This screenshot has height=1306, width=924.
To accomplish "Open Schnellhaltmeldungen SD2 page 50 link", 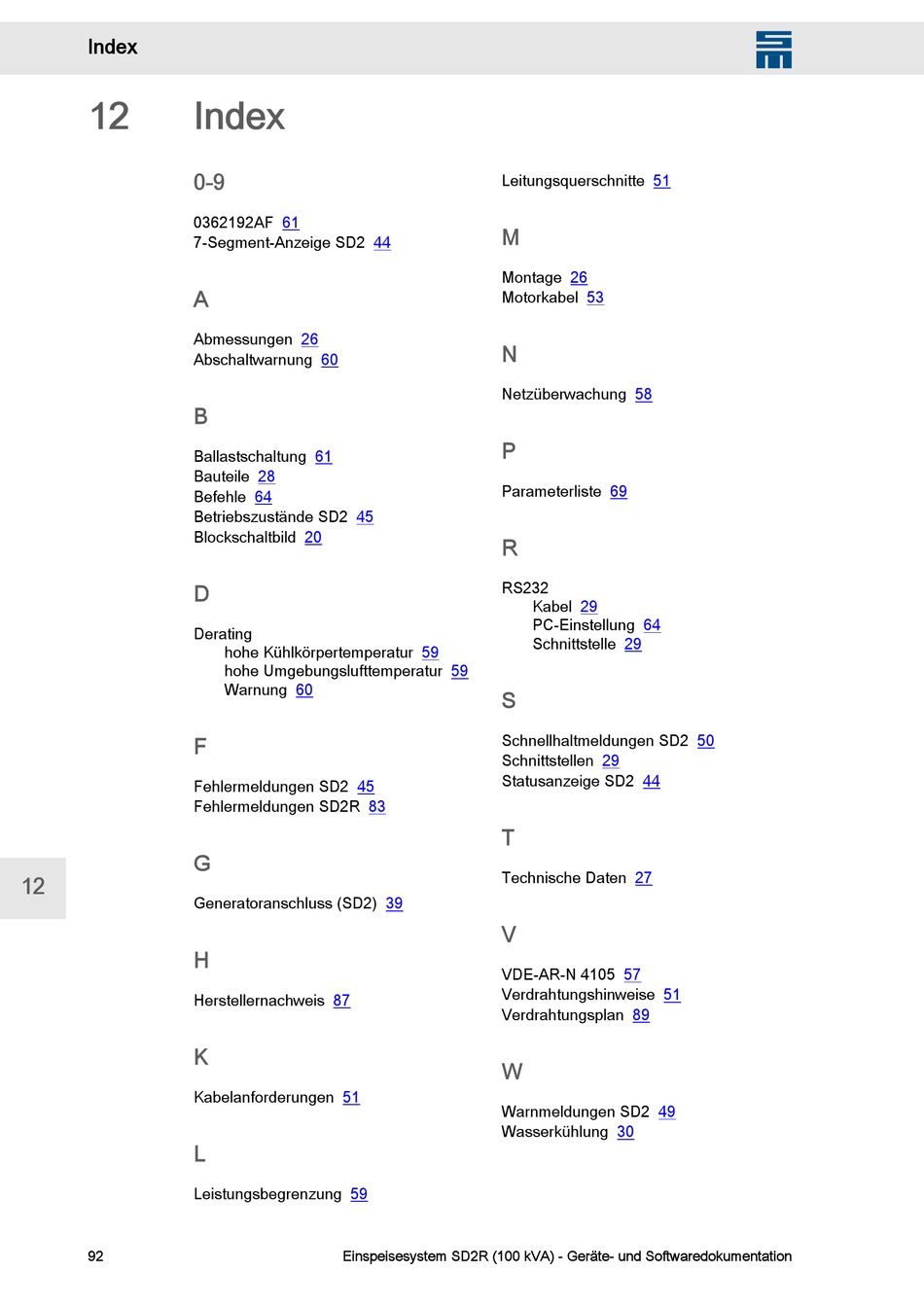I will [x=706, y=741].
